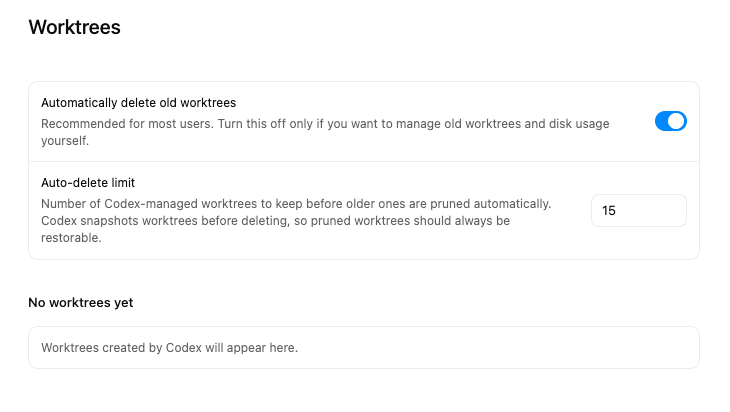730x412 pixels.
Task: Click empty space right of 15 in limit field
Action: (655, 211)
